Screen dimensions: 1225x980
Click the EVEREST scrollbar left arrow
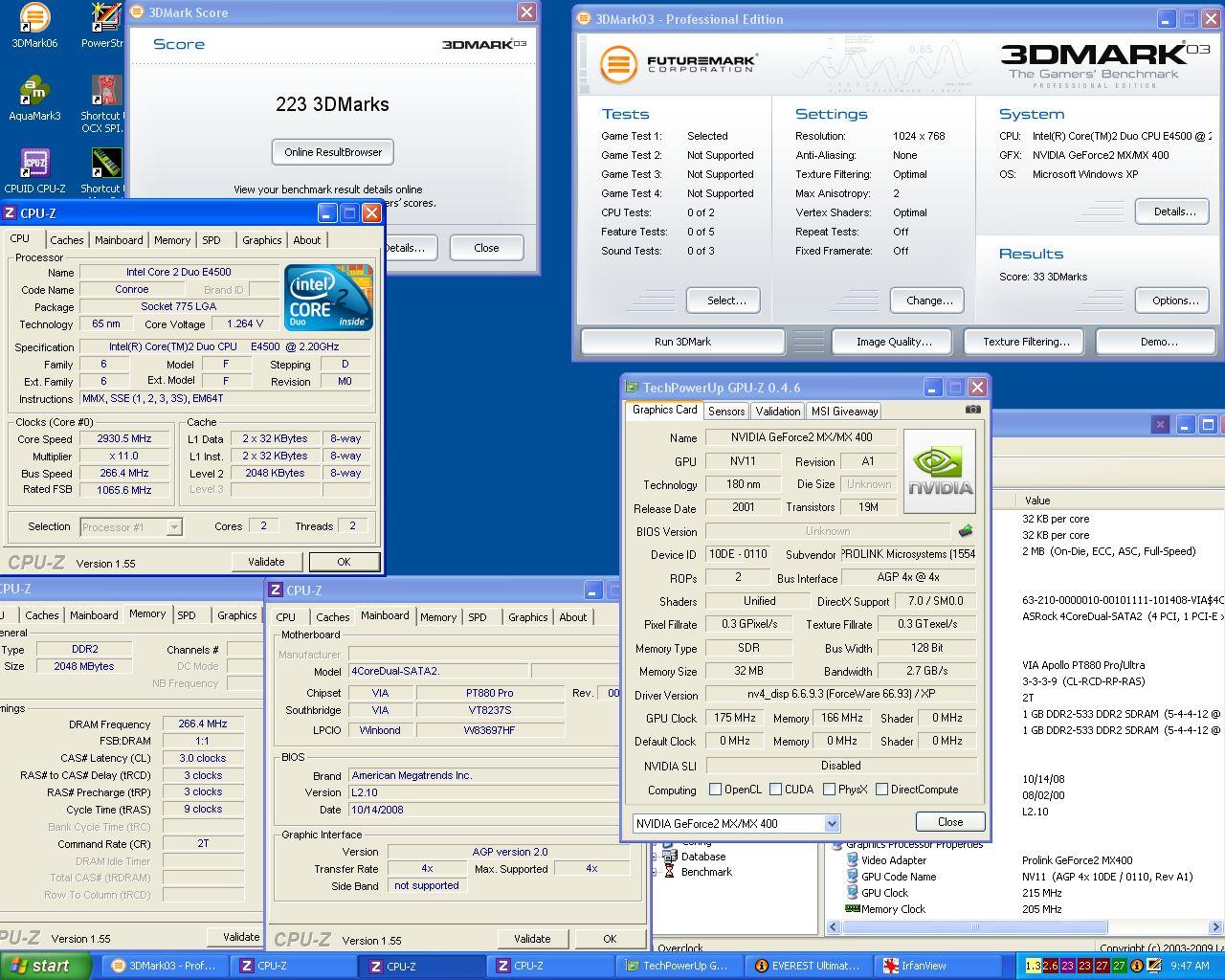tap(834, 926)
